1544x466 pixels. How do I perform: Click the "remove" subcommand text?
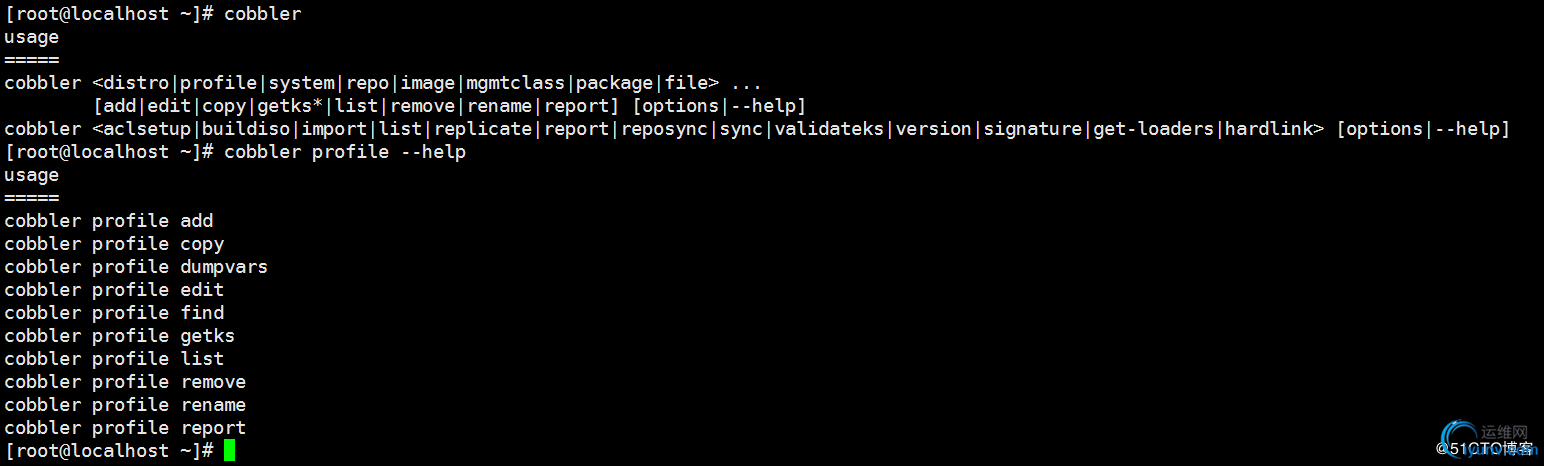tap(213, 382)
